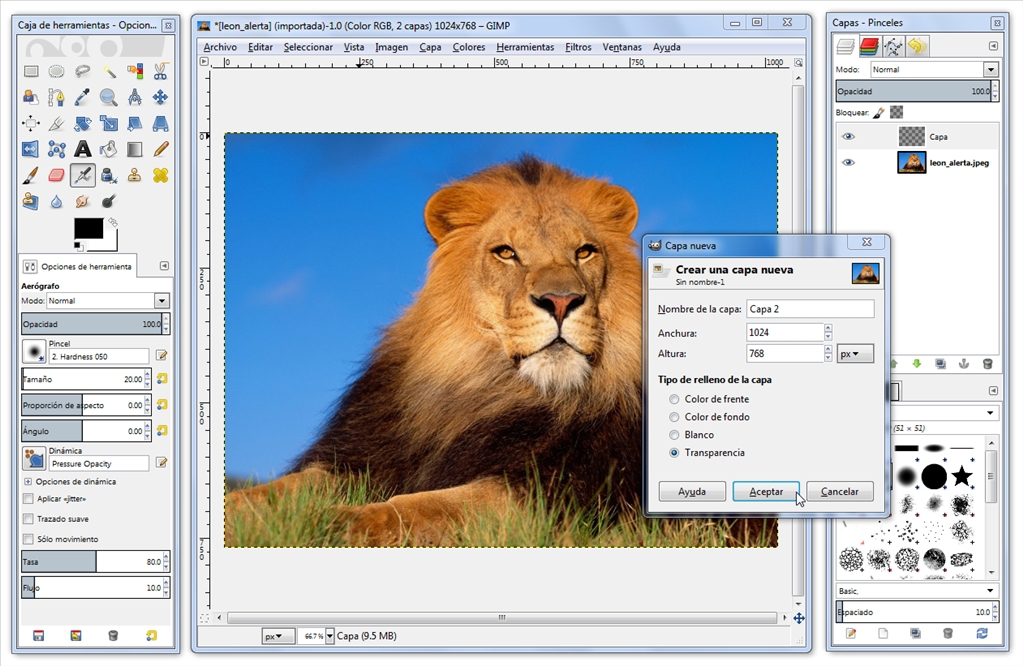Image resolution: width=1023 pixels, height=666 pixels.
Task: Open the Filtros menu
Action: (x=578, y=47)
